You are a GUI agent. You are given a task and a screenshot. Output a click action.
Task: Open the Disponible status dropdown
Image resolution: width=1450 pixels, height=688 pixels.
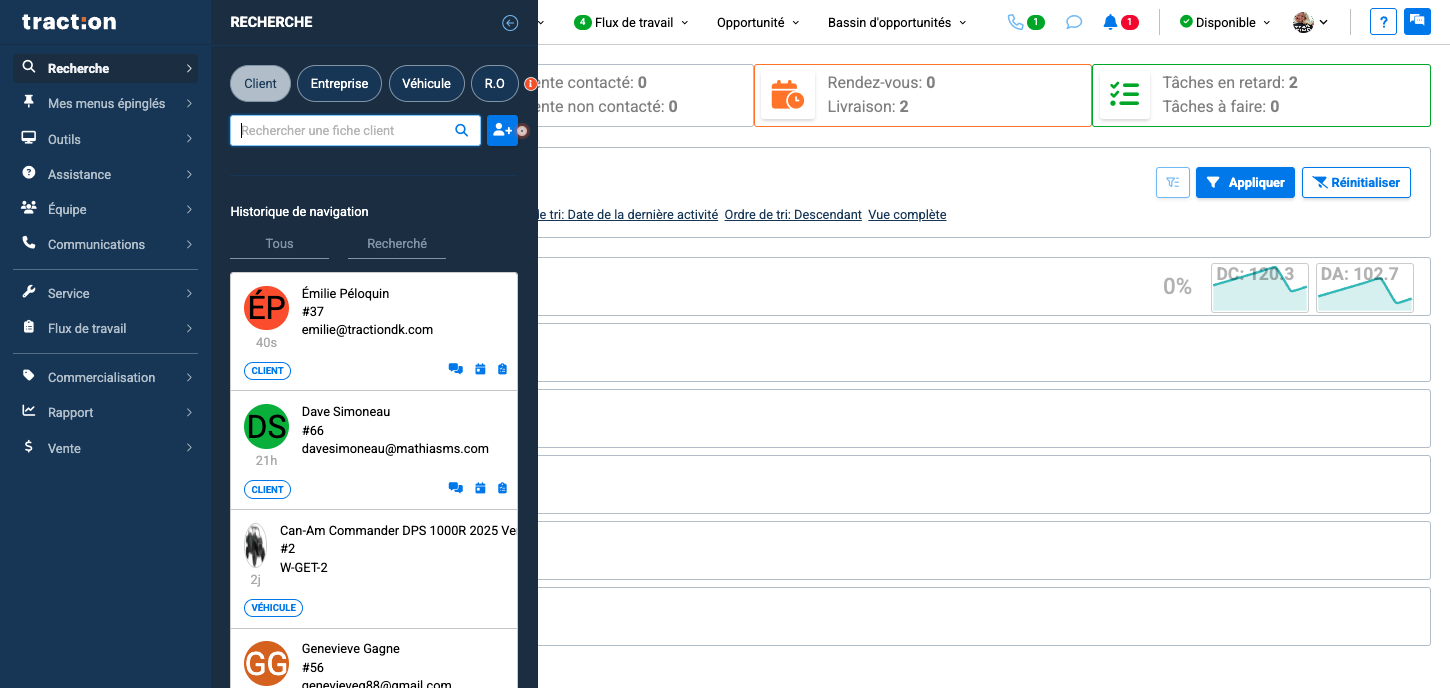(x=1222, y=21)
